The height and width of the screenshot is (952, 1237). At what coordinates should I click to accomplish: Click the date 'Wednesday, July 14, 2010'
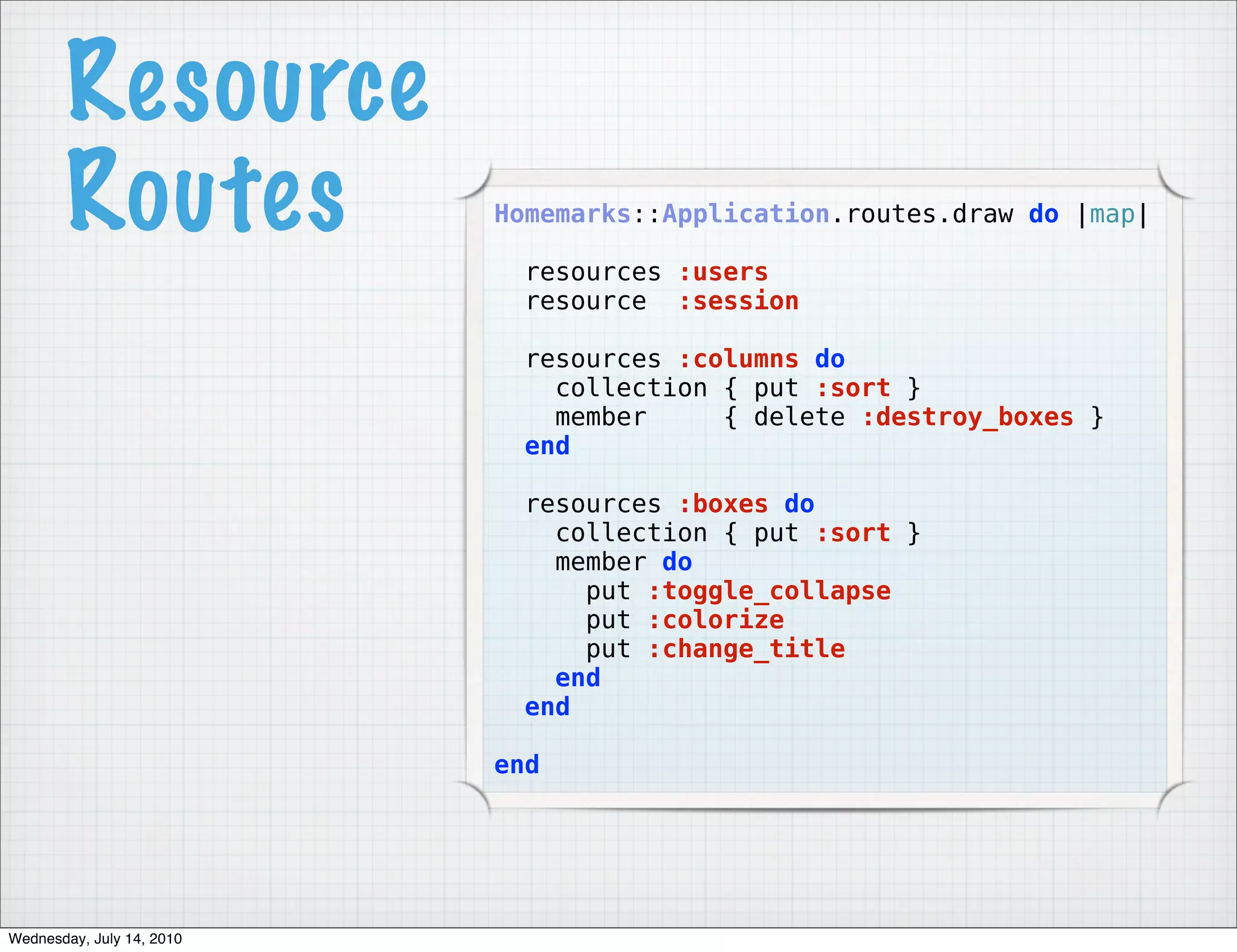[95, 939]
